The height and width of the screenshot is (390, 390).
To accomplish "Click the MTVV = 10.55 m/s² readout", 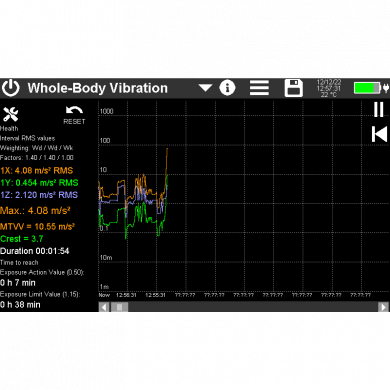I will pyautogui.click(x=37, y=227).
